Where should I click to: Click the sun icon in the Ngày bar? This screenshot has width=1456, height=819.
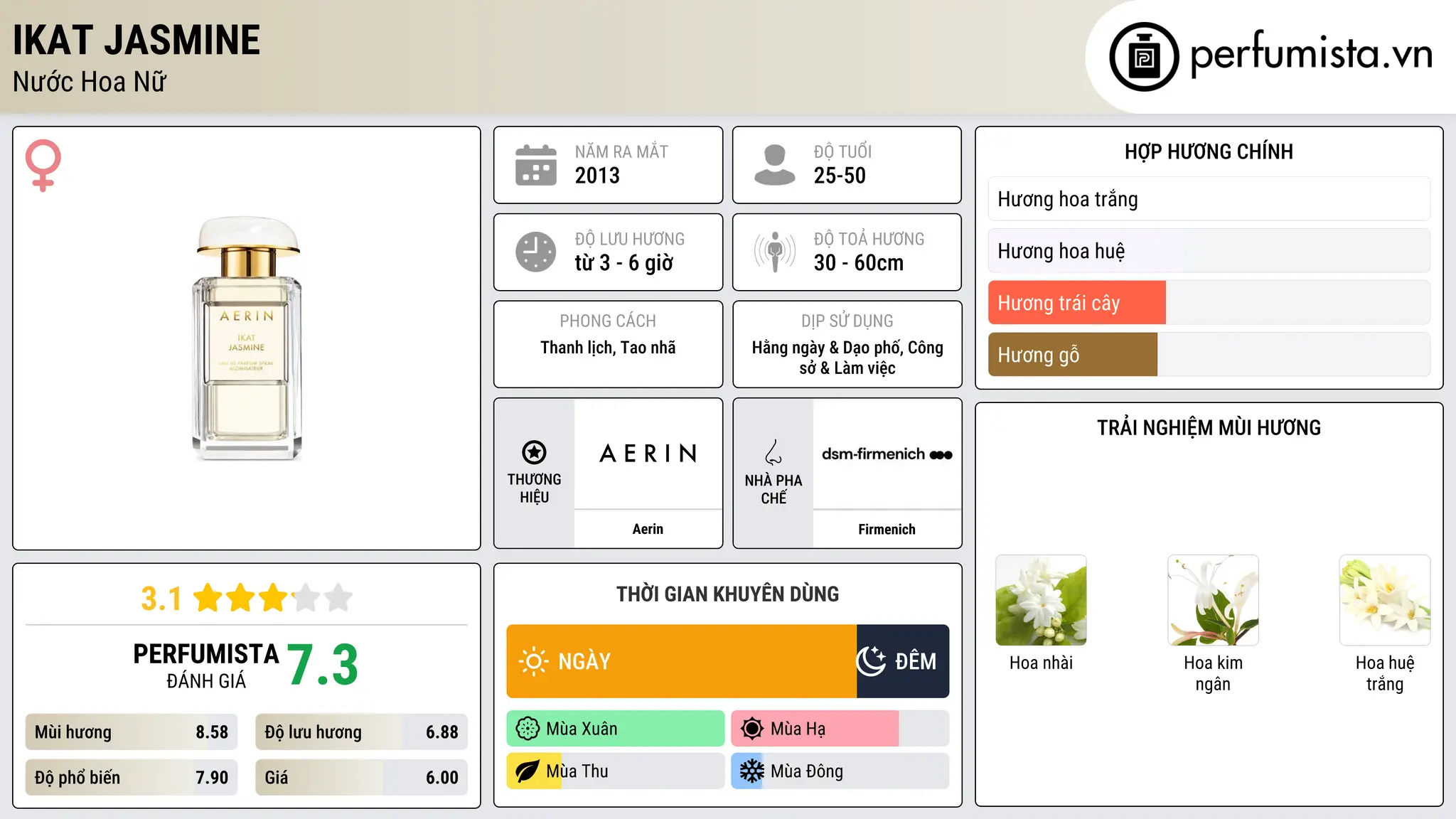tap(533, 661)
